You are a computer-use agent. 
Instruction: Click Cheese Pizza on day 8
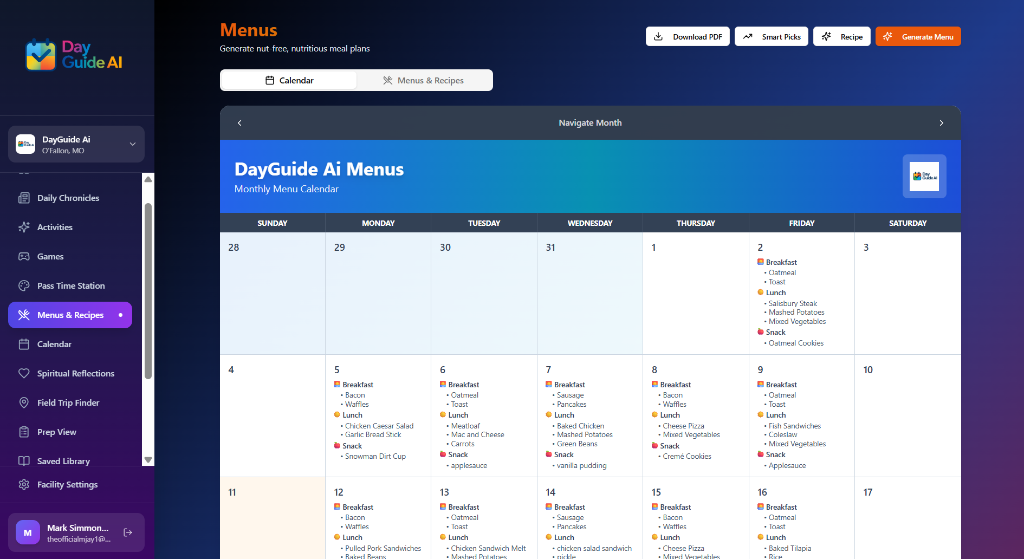683,426
